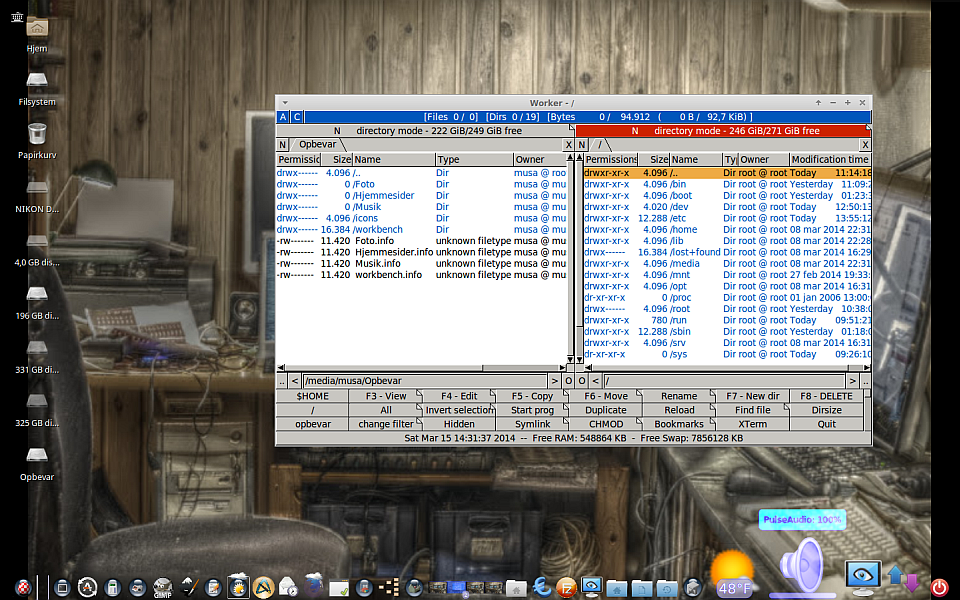Go to parent directory using left '..' button
Viewport: 960px width, 600px height.
281,381
